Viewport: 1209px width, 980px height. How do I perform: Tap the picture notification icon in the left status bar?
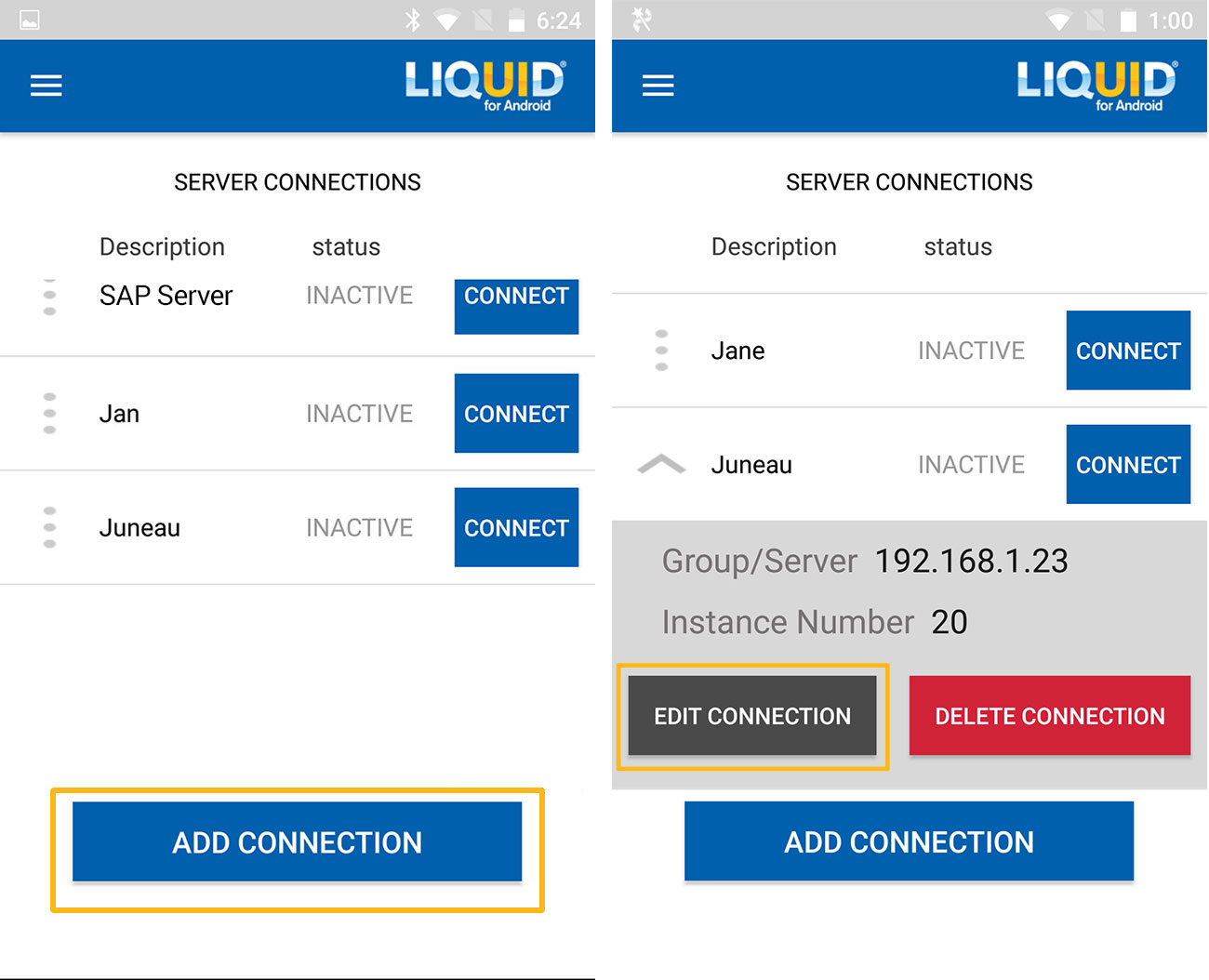point(30,20)
